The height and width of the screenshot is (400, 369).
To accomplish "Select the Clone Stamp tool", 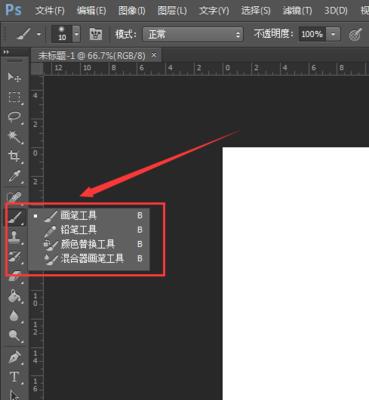I will coord(14,237).
